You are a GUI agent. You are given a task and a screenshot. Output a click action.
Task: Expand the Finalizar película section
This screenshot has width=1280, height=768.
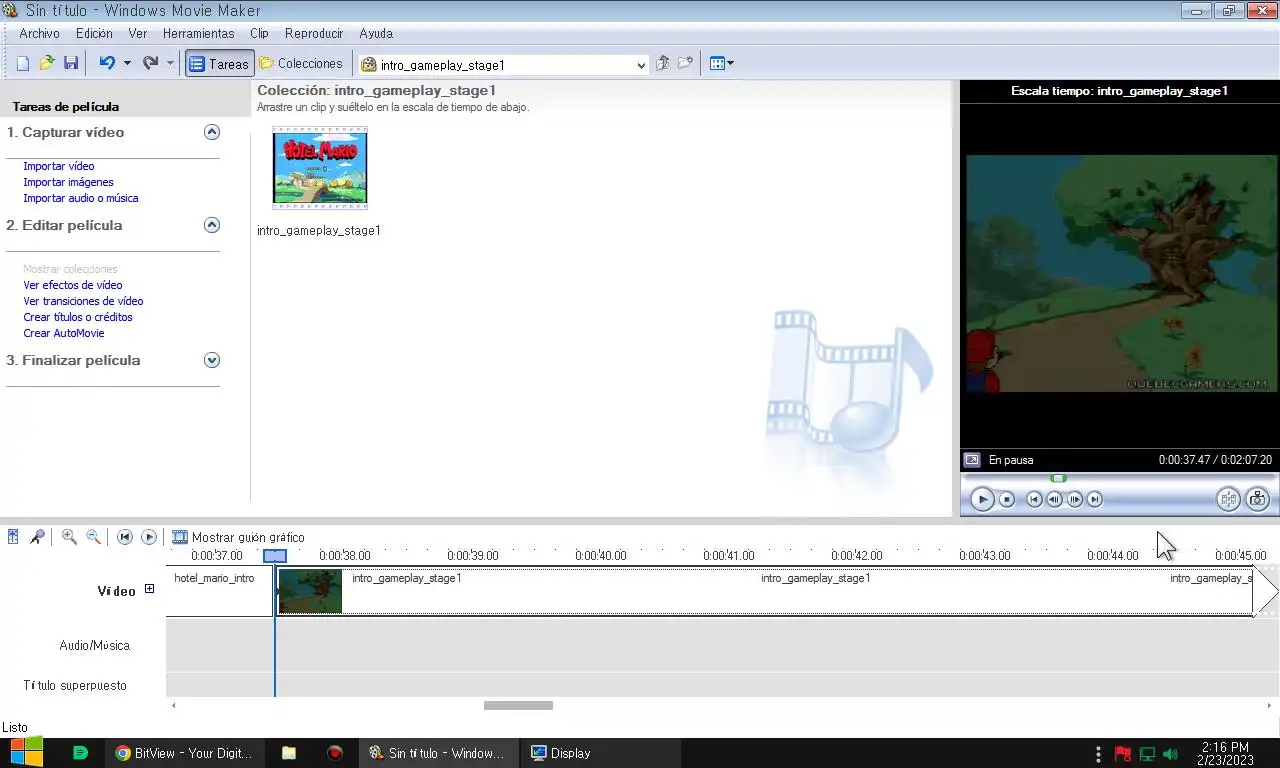(x=211, y=360)
